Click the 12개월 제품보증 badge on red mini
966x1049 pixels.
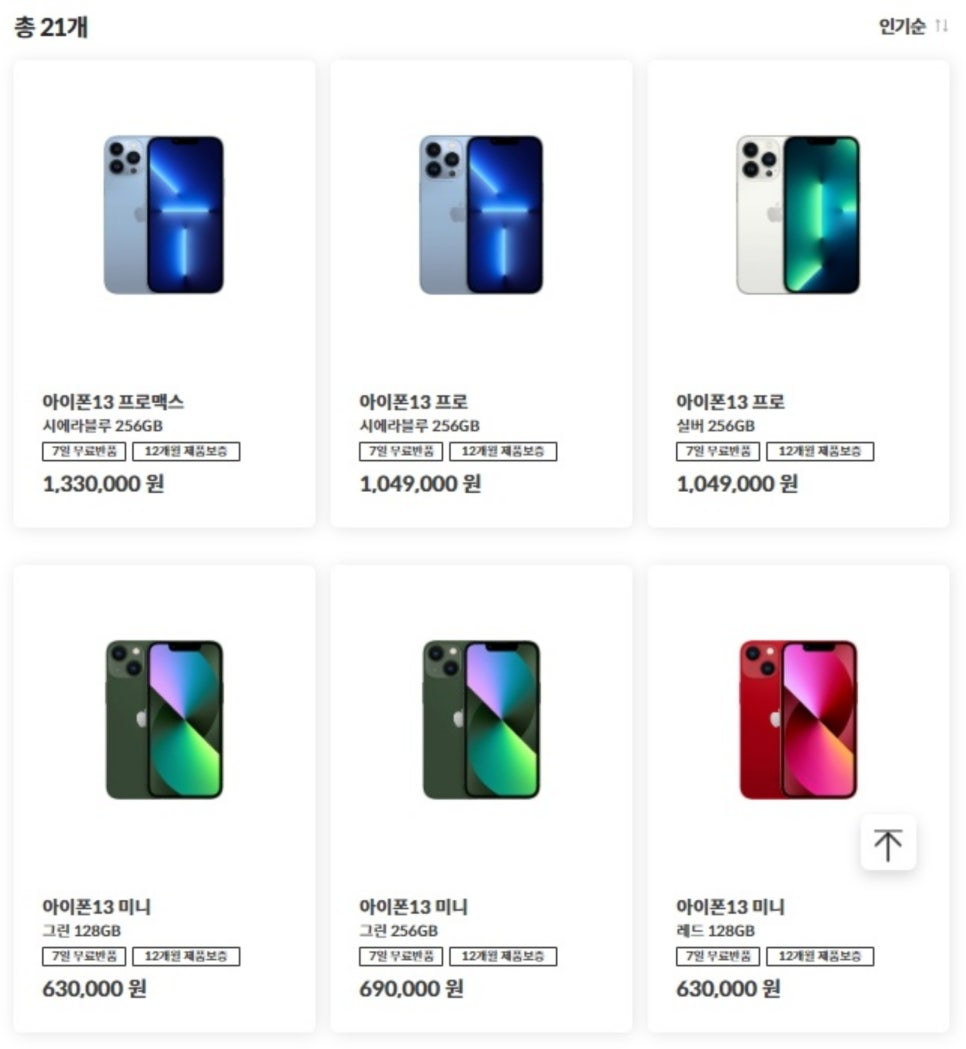(820, 957)
